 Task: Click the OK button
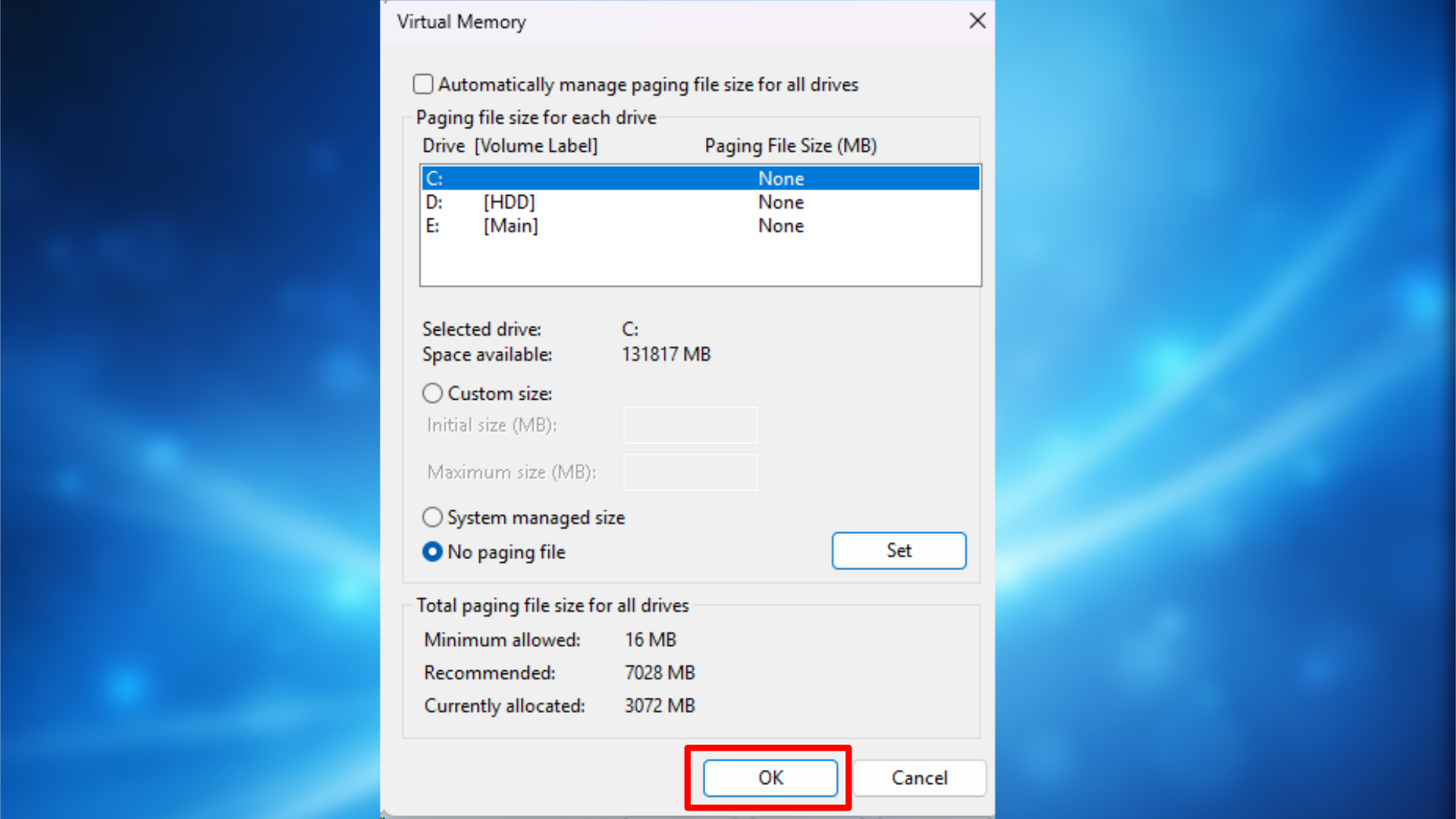tap(770, 777)
